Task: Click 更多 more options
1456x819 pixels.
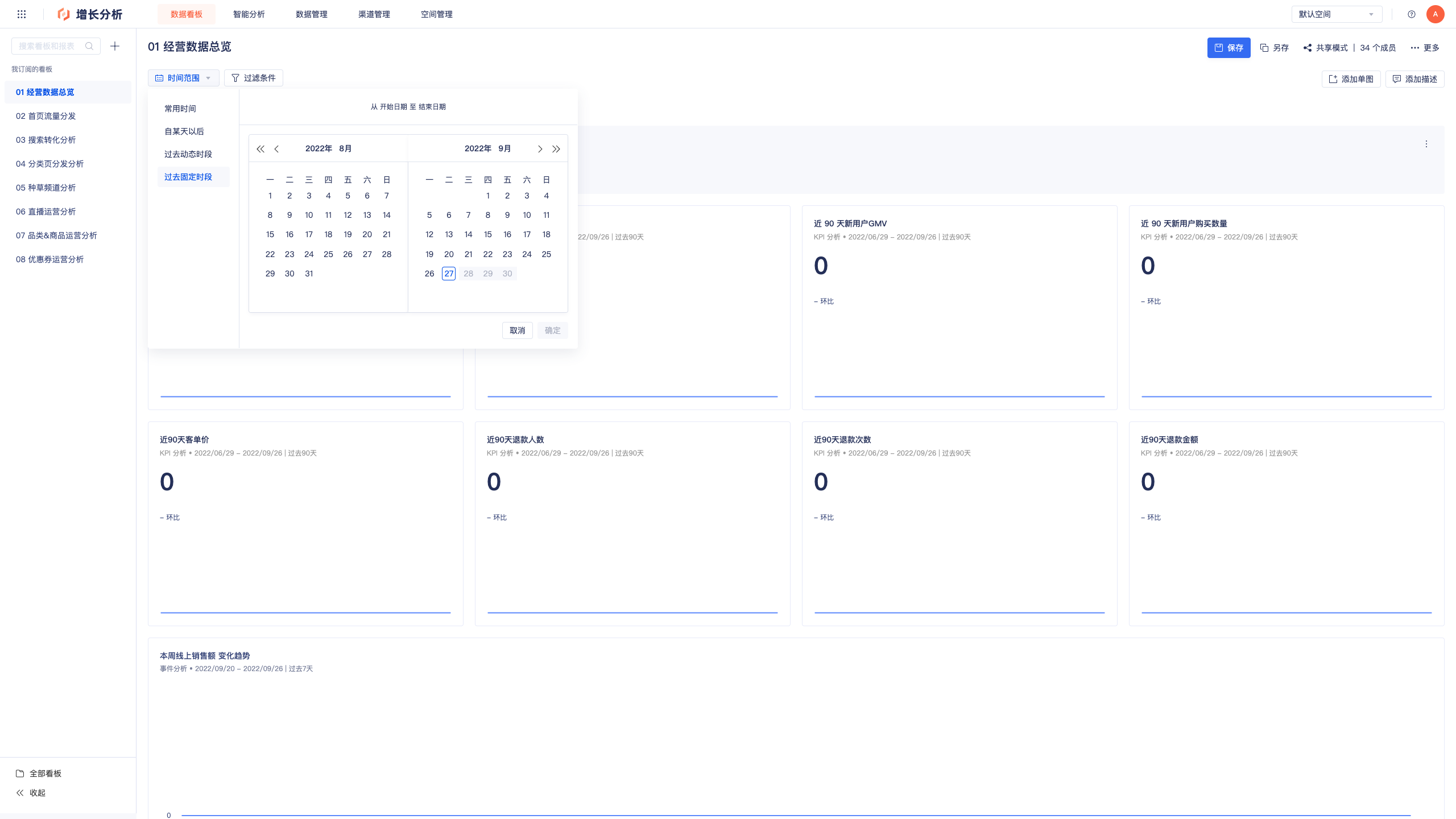Action: (1425, 48)
